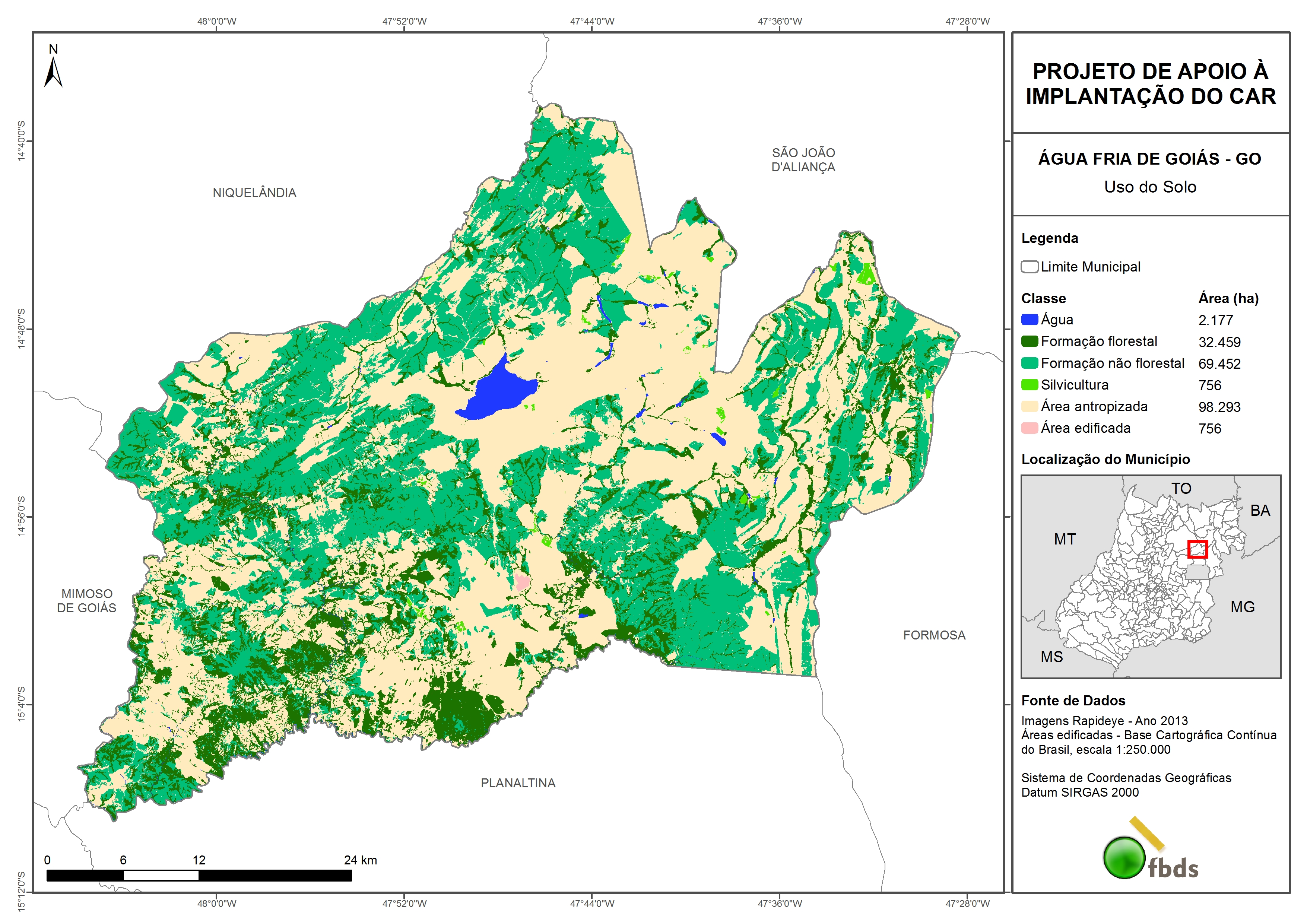1307x924 pixels.
Task: Click the PLANALTINA municipality label
Action: tap(518, 783)
